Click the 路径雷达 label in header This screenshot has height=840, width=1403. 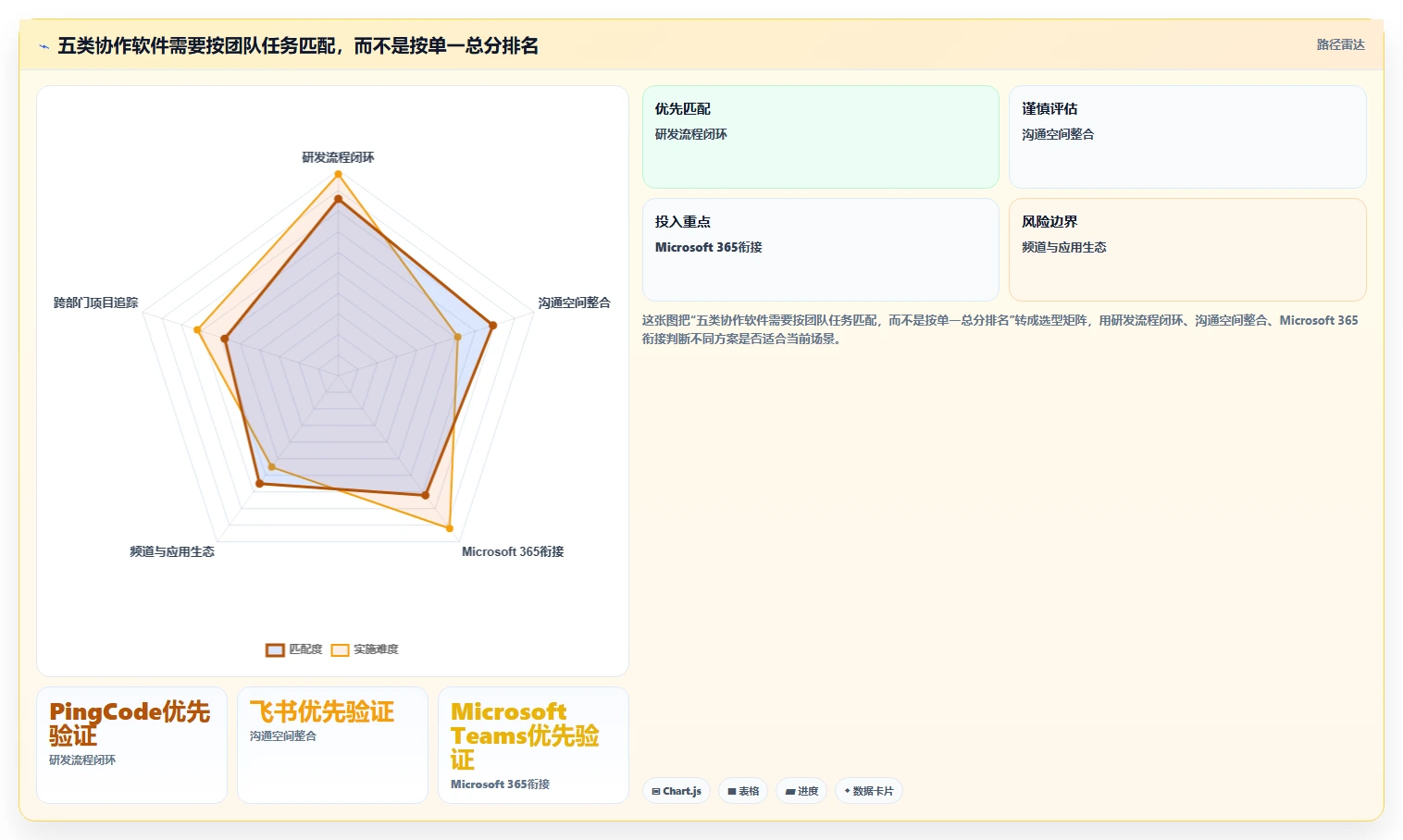coord(1340,44)
